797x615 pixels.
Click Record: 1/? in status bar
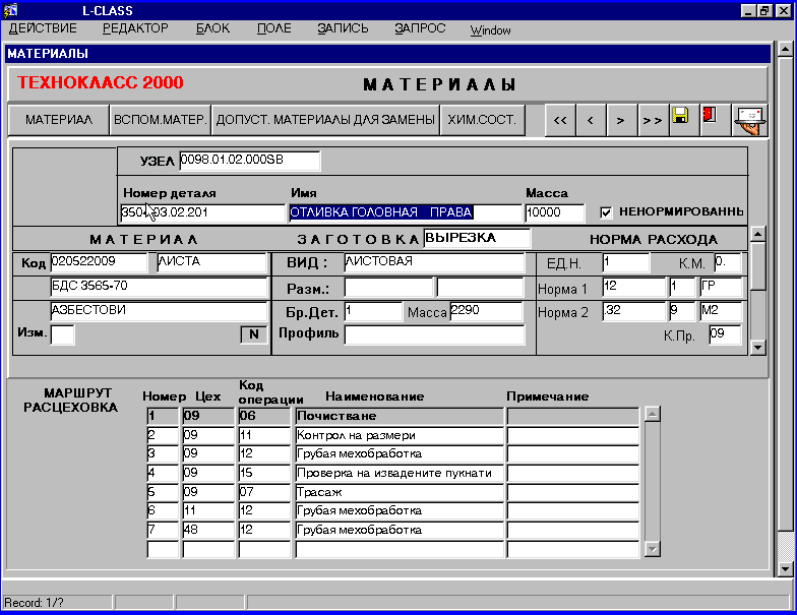click(34, 603)
